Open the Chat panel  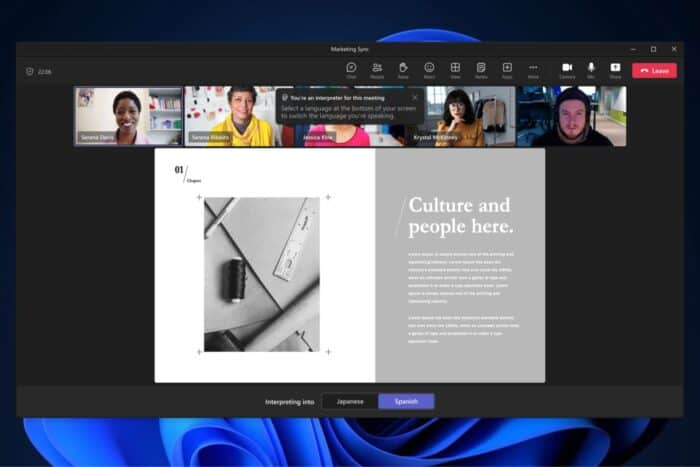click(x=351, y=69)
